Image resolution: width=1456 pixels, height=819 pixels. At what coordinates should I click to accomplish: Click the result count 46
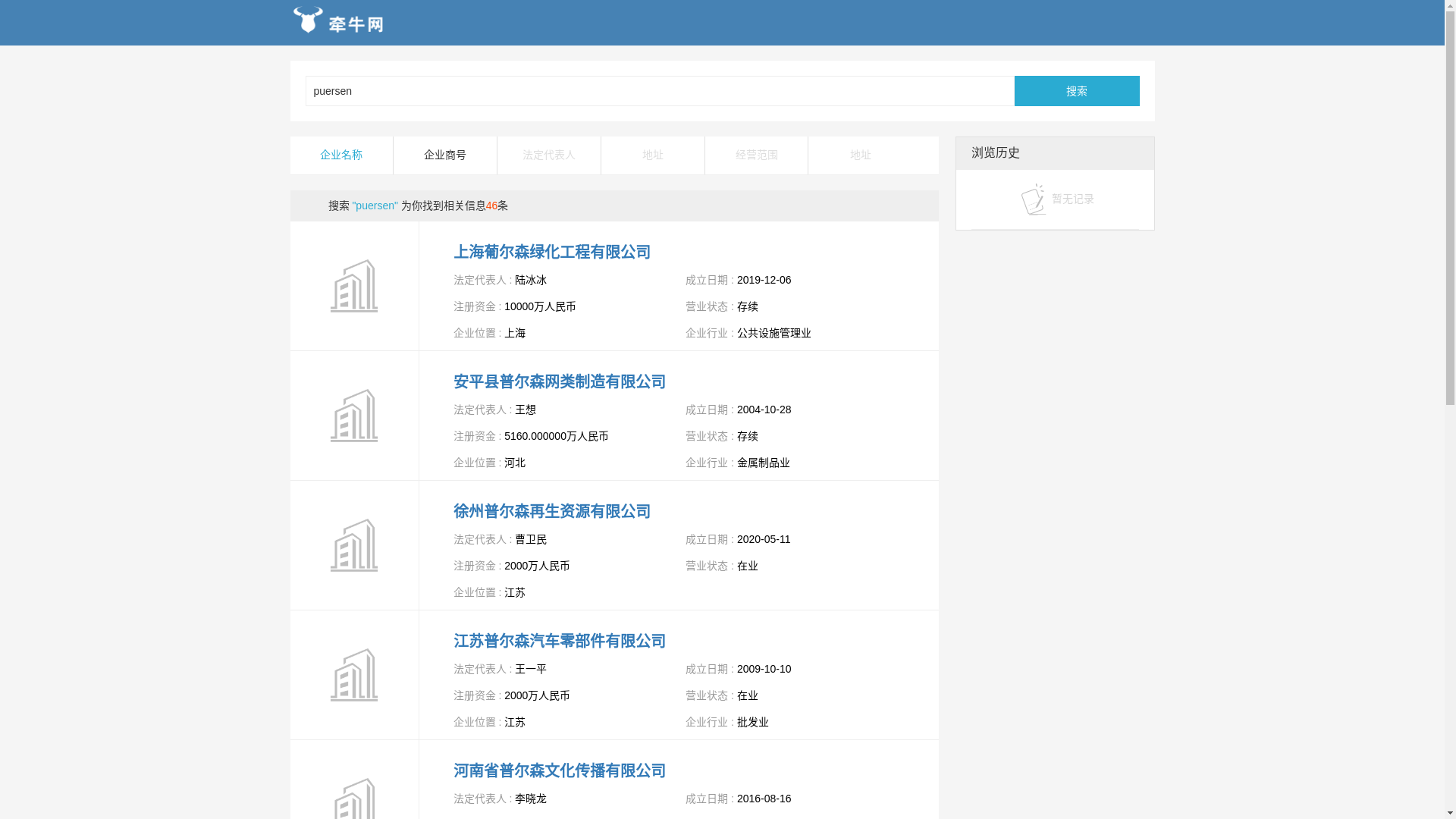click(x=492, y=206)
